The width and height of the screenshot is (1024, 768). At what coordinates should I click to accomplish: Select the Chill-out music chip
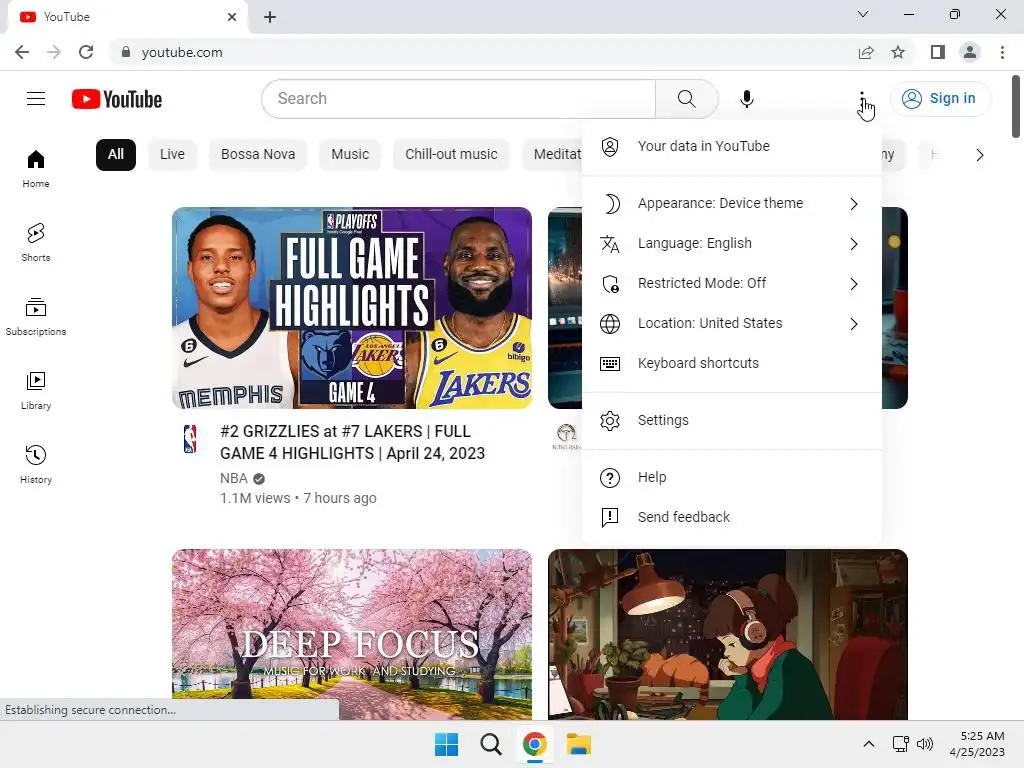(451, 155)
